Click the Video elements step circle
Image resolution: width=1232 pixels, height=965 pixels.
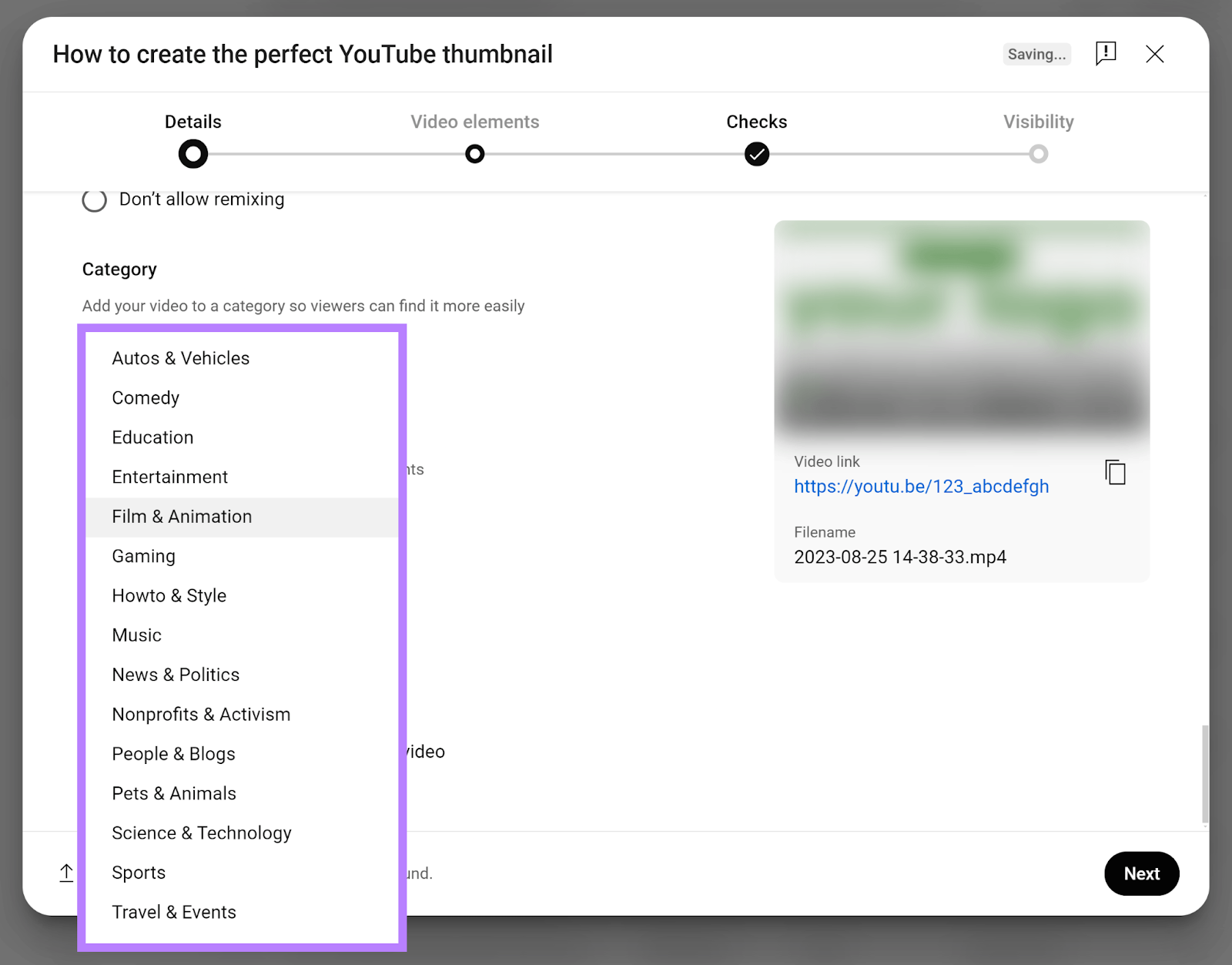coord(475,155)
